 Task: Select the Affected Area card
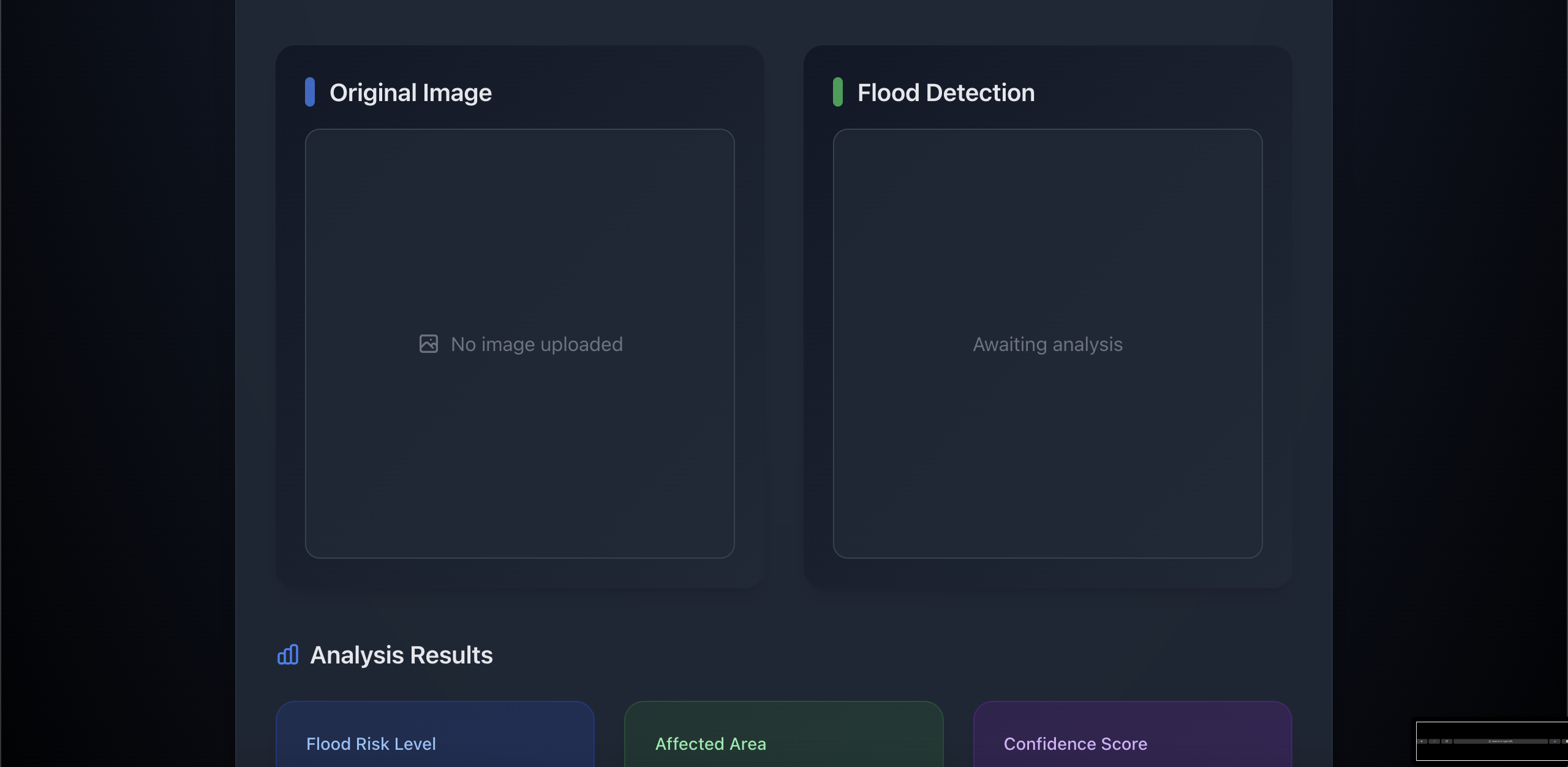coord(783,735)
